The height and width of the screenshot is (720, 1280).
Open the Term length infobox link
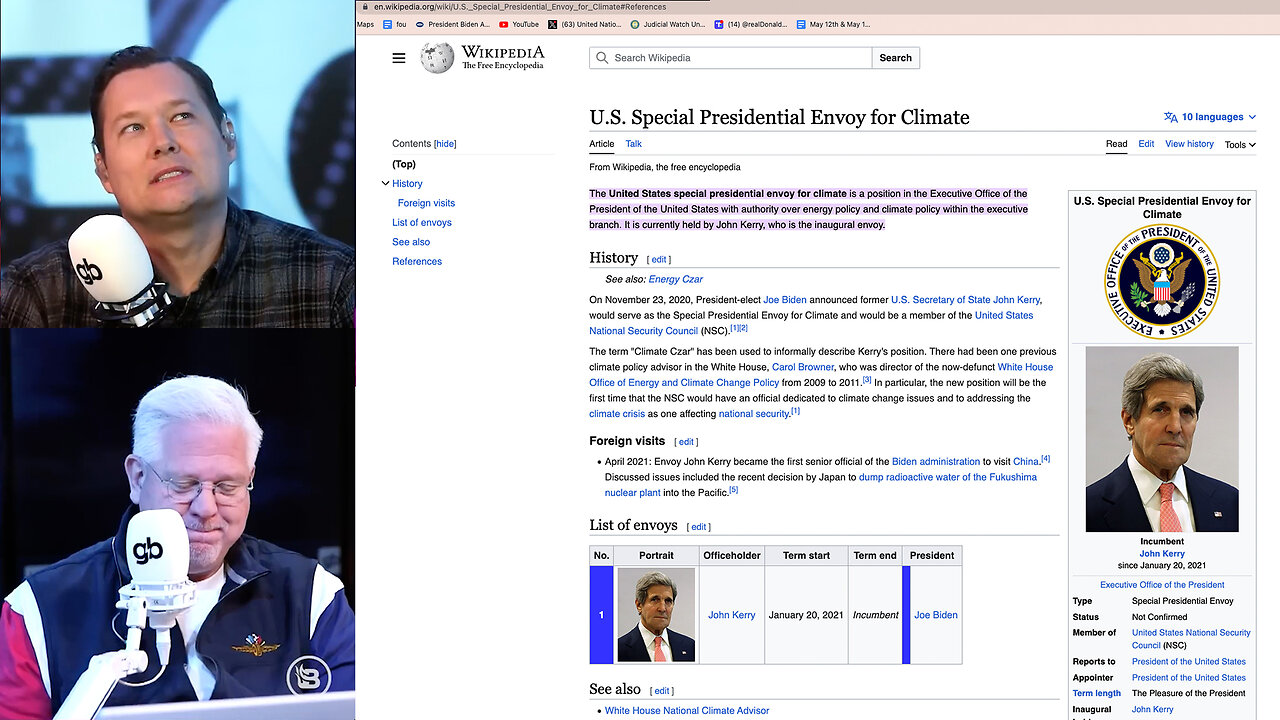coord(1097,693)
